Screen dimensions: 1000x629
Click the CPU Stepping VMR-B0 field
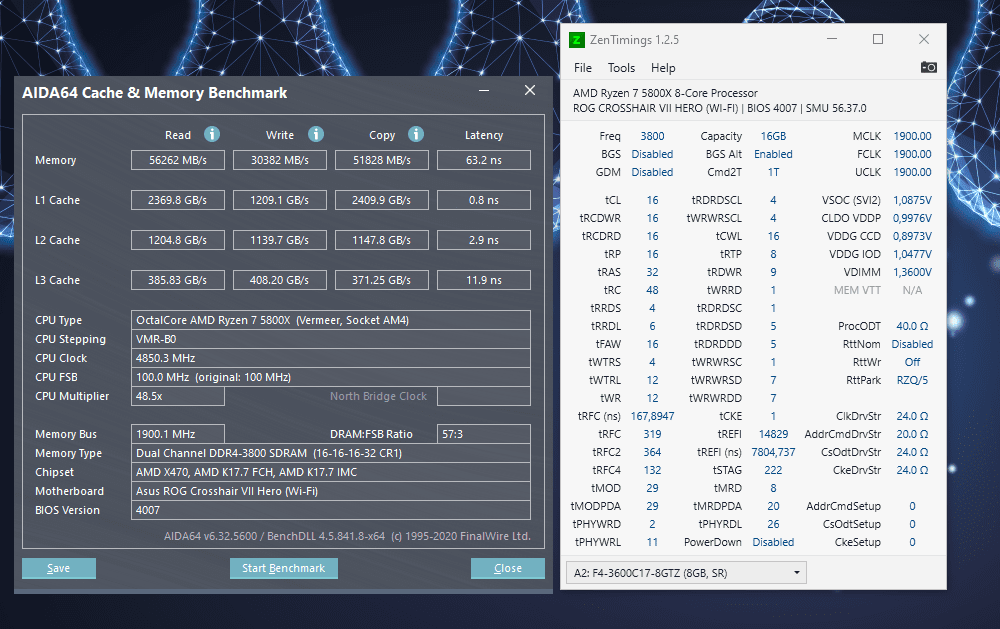(331, 339)
